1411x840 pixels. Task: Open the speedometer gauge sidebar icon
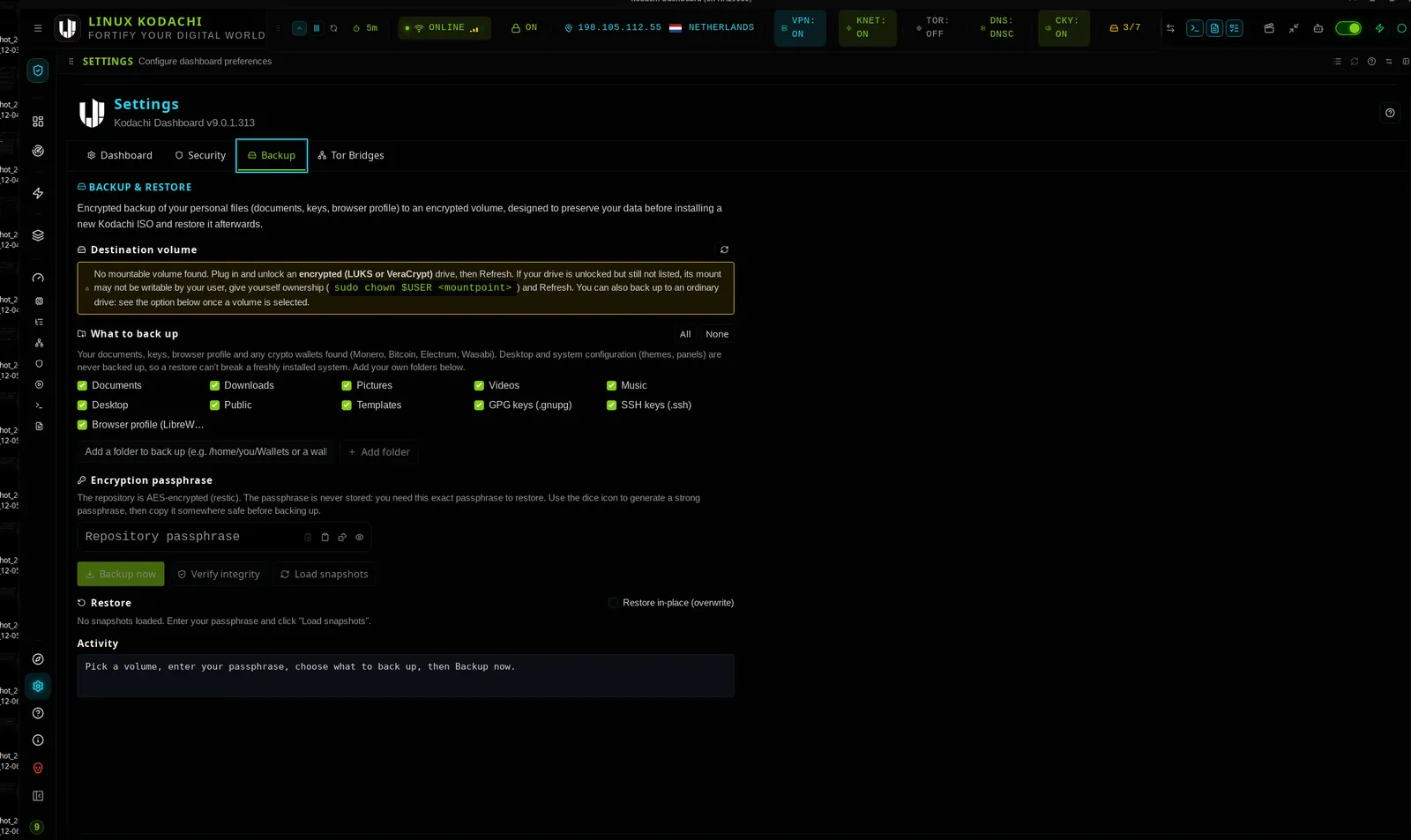pos(38,278)
